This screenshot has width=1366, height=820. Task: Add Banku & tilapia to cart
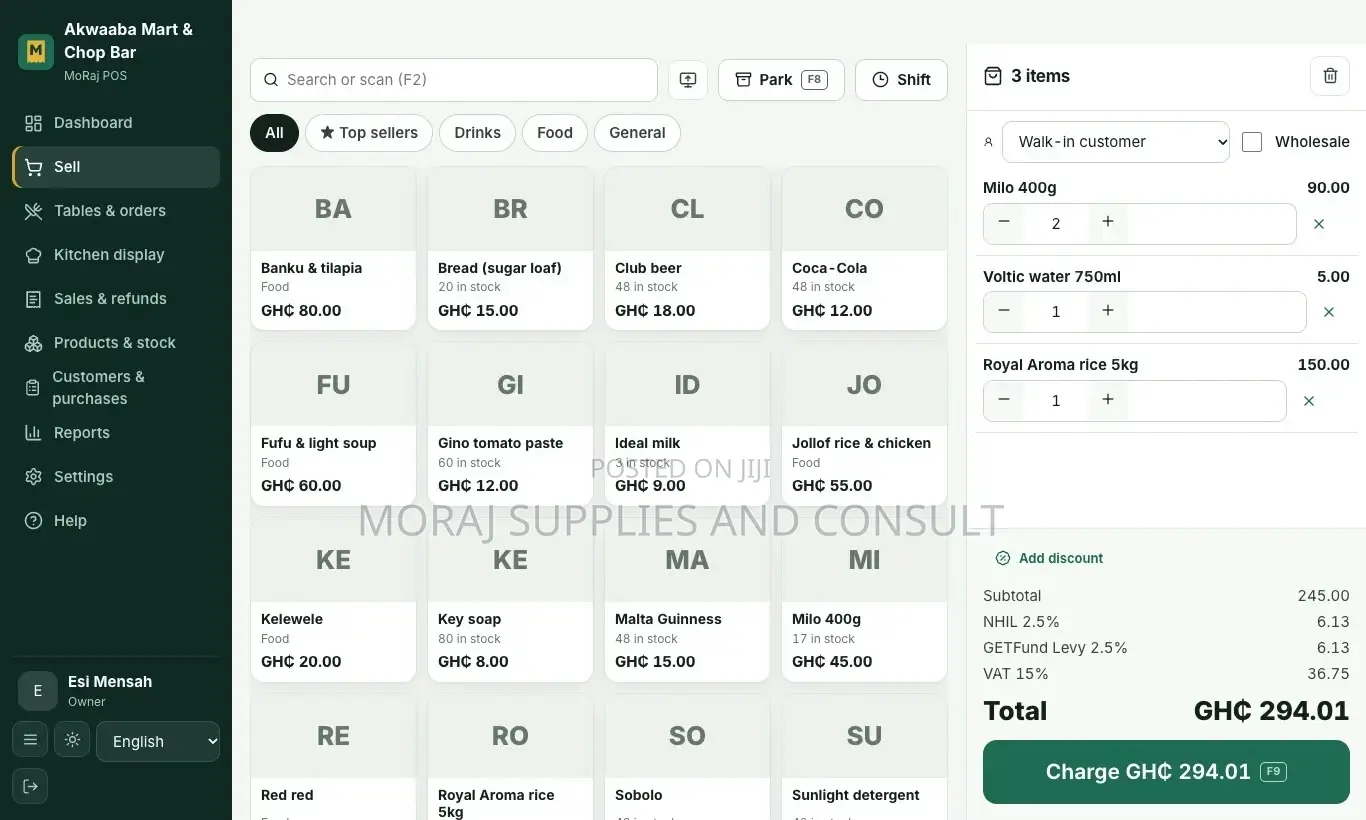(x=333, y=248)
